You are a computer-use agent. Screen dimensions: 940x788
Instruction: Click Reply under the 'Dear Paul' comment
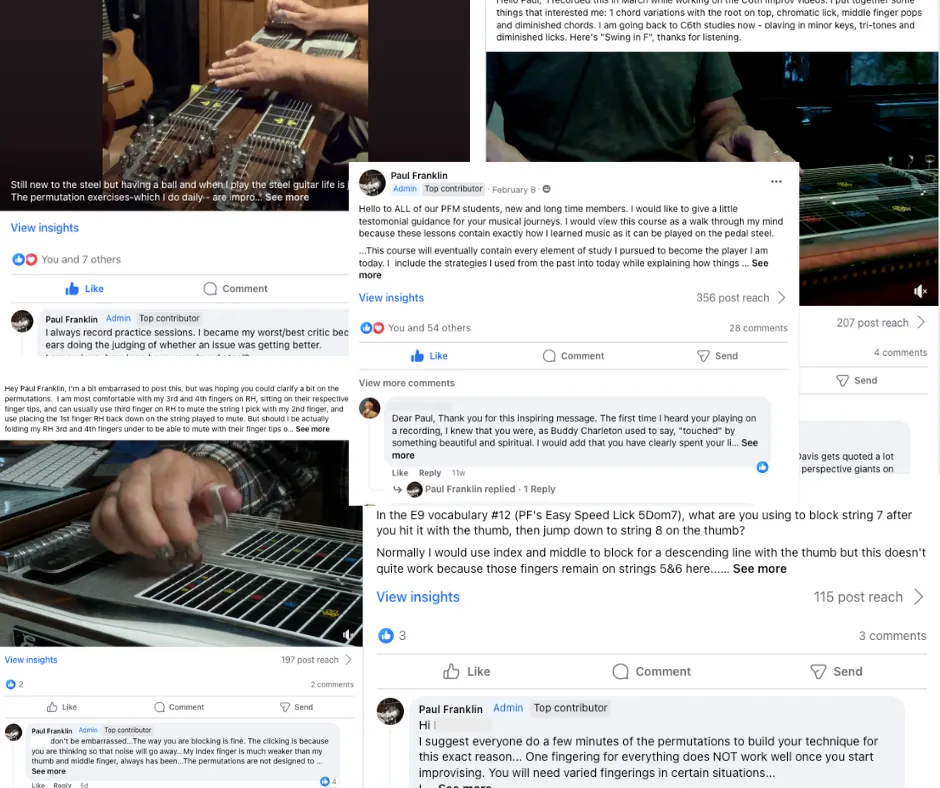click(430, 473)
